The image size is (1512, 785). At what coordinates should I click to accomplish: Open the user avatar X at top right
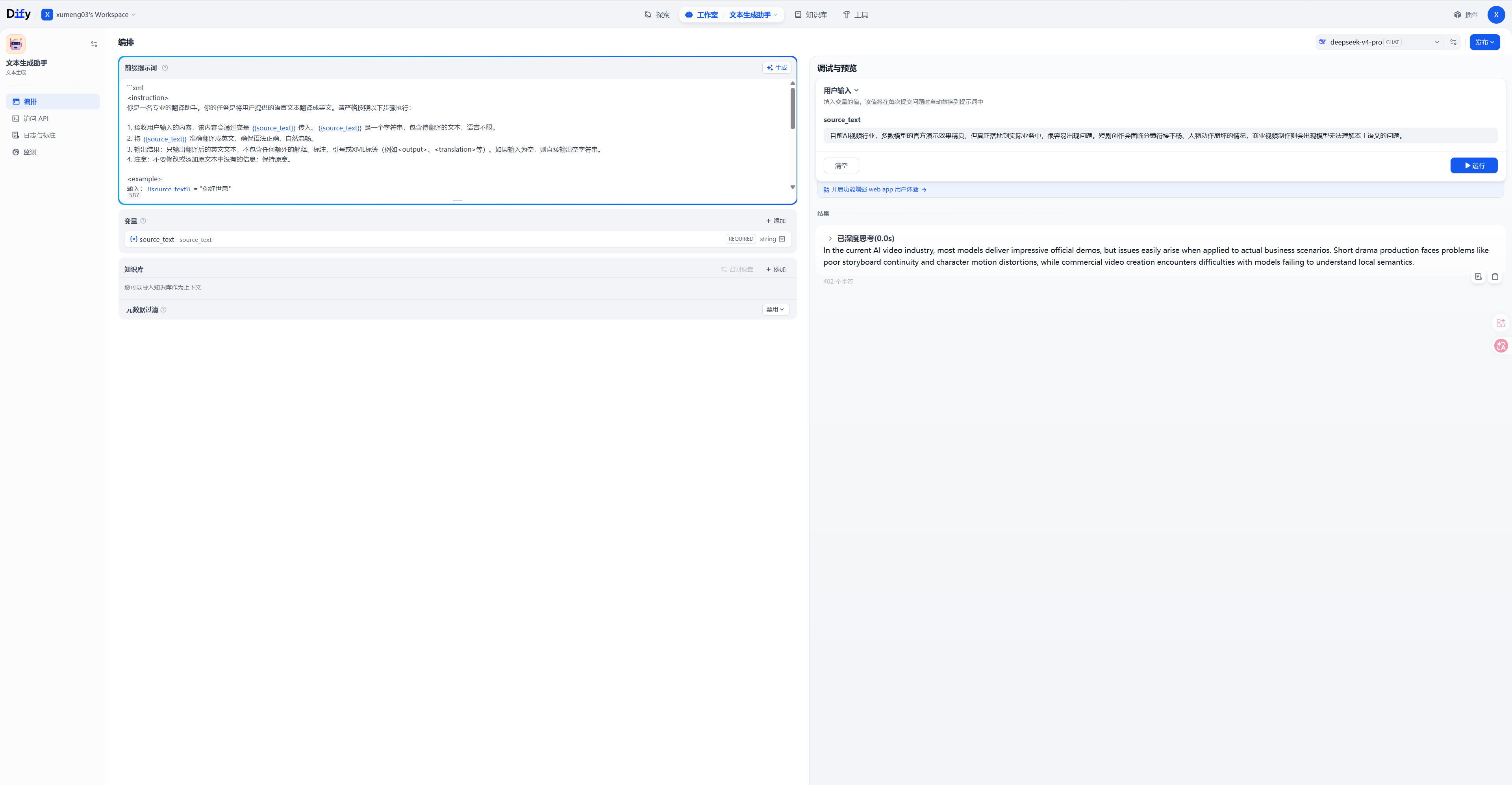tap(1496, 15)
